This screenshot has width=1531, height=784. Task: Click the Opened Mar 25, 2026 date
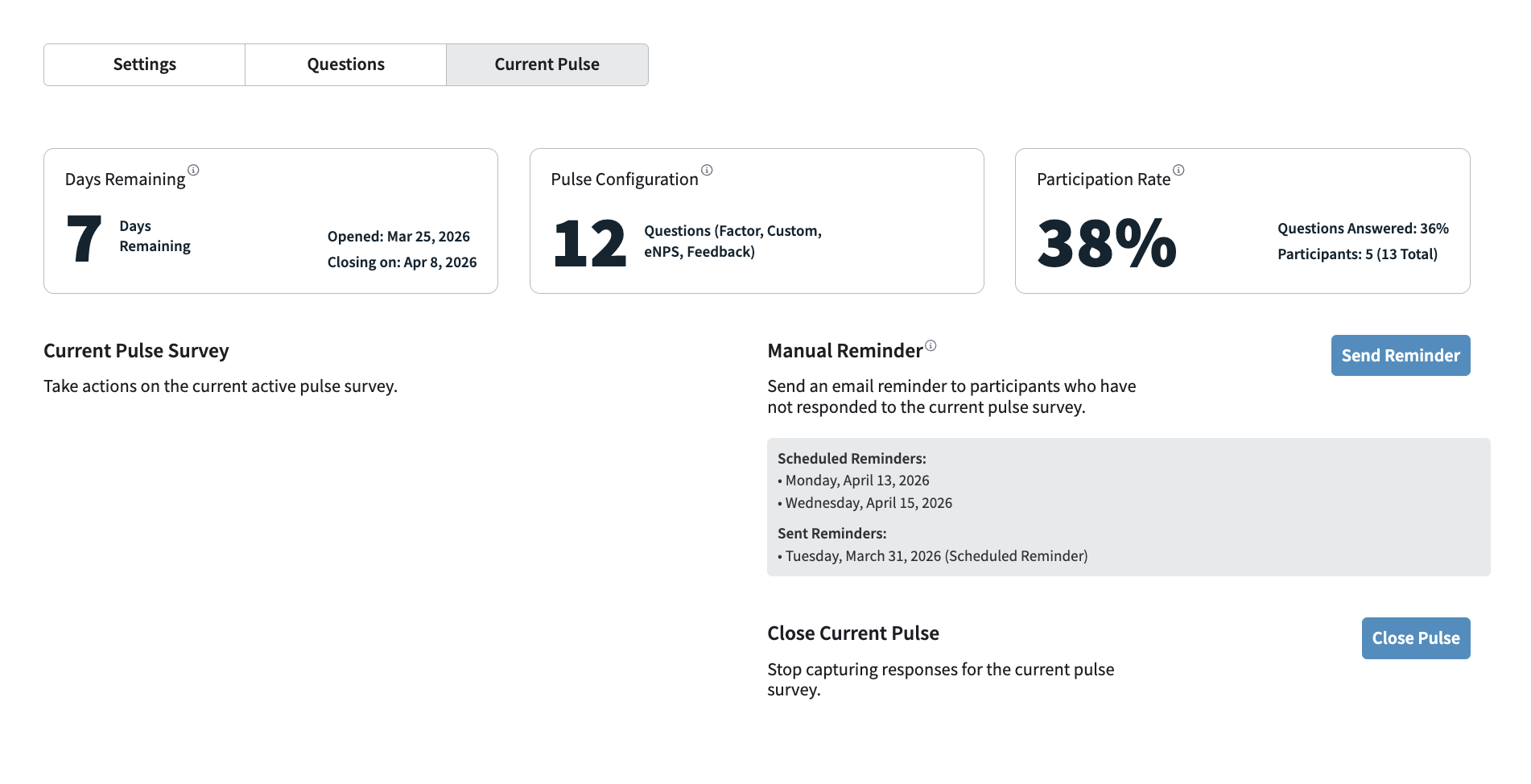tap(398, 237)
